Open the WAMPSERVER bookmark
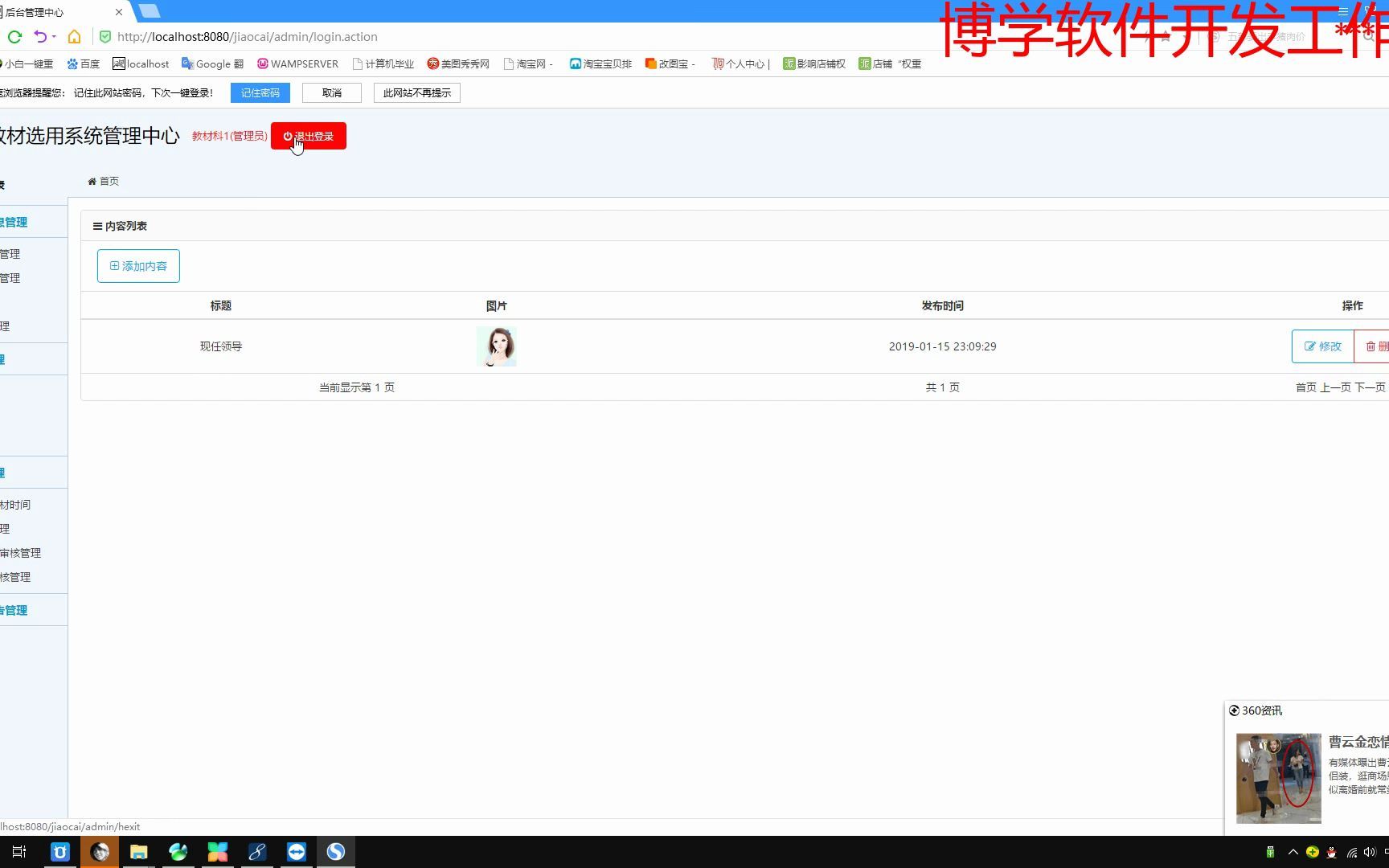The height and width of the screenshot is (868, 1389). (x=297, y=63)
